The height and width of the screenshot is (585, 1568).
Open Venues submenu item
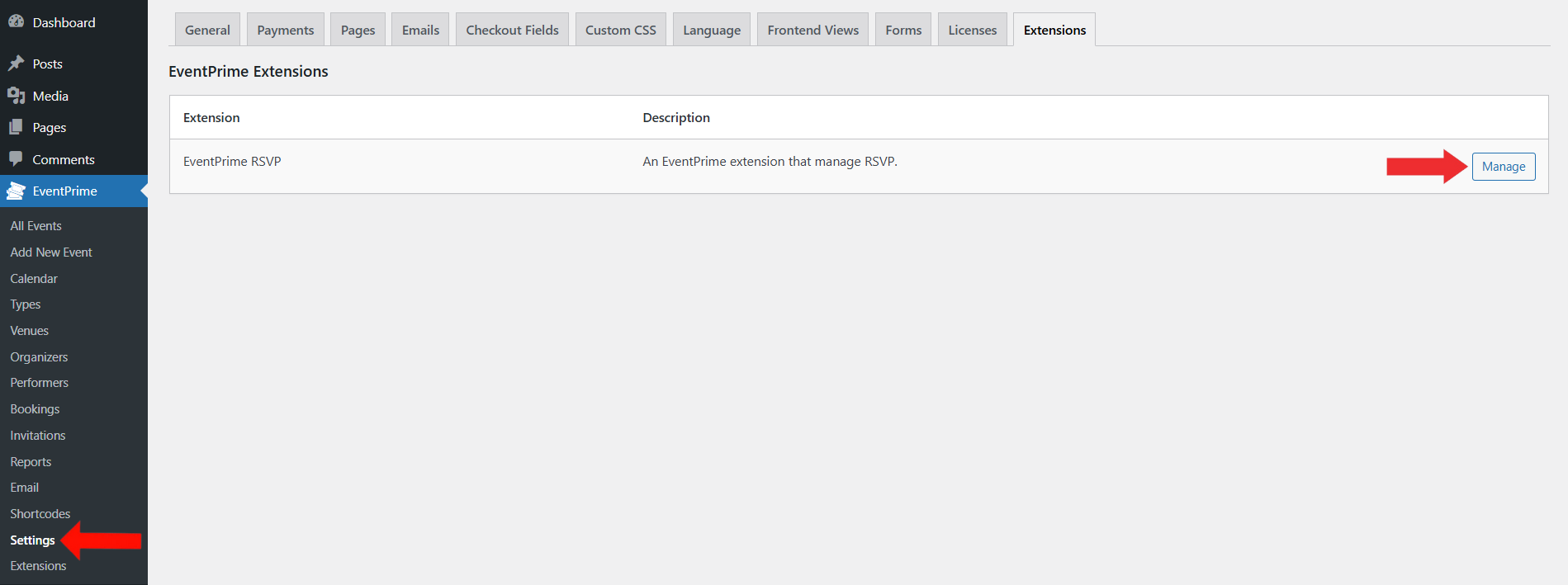pos(29,330)
